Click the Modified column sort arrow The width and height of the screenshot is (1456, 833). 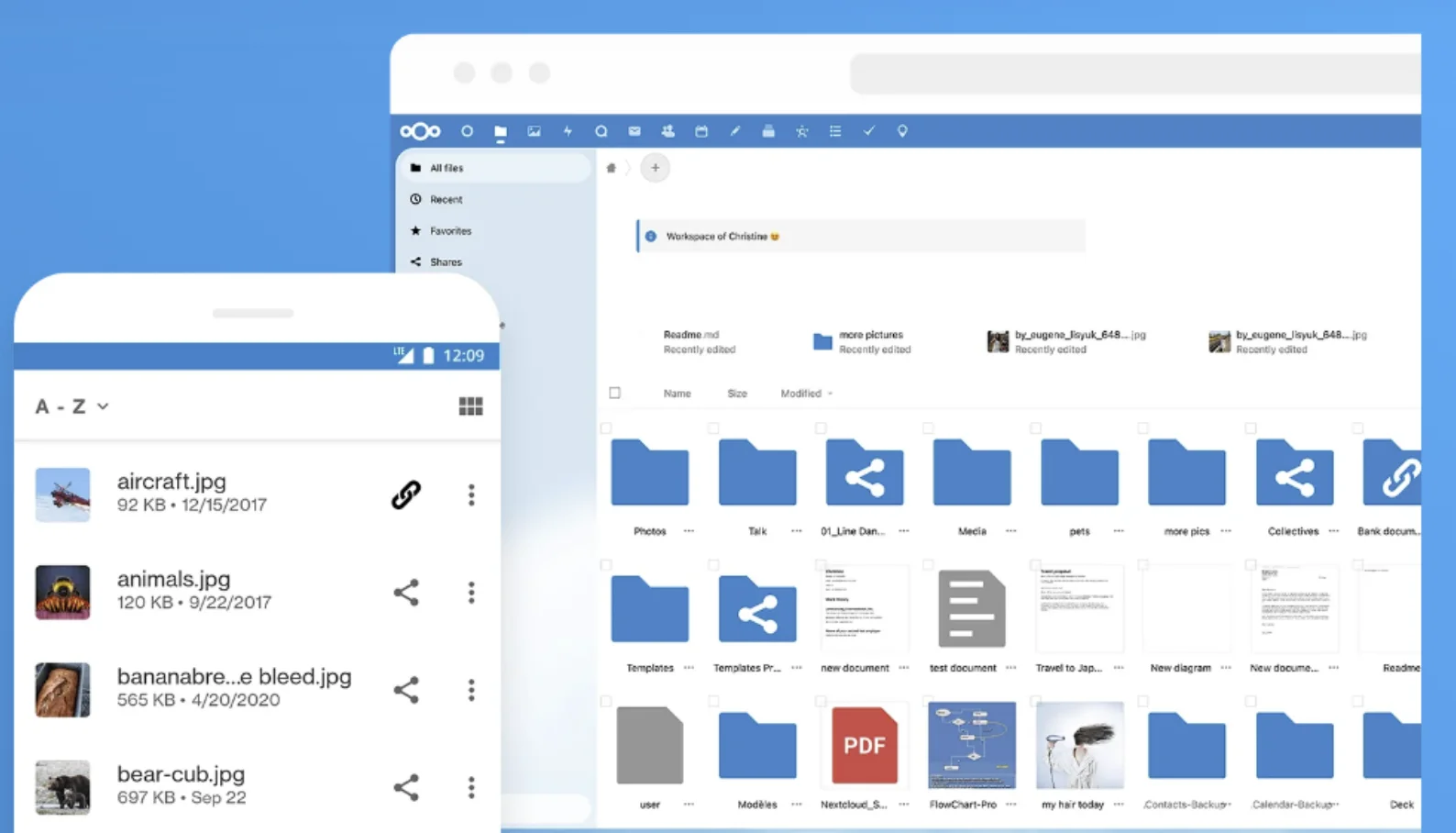point(831,394)
